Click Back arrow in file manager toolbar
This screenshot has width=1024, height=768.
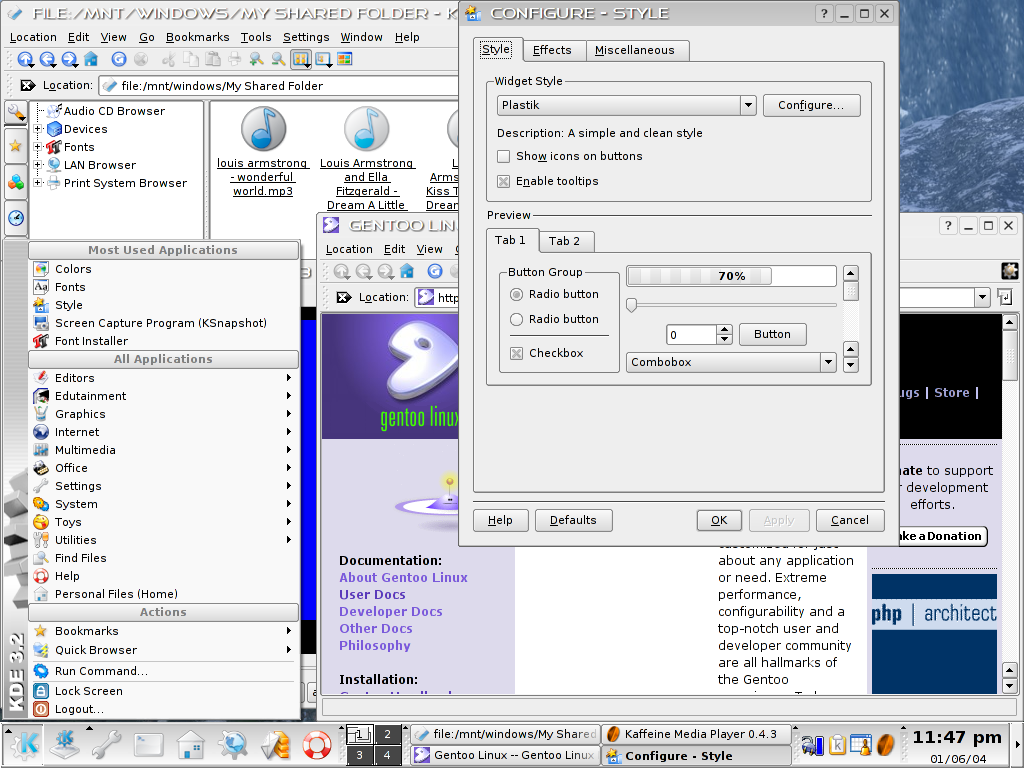click(48, 59)
